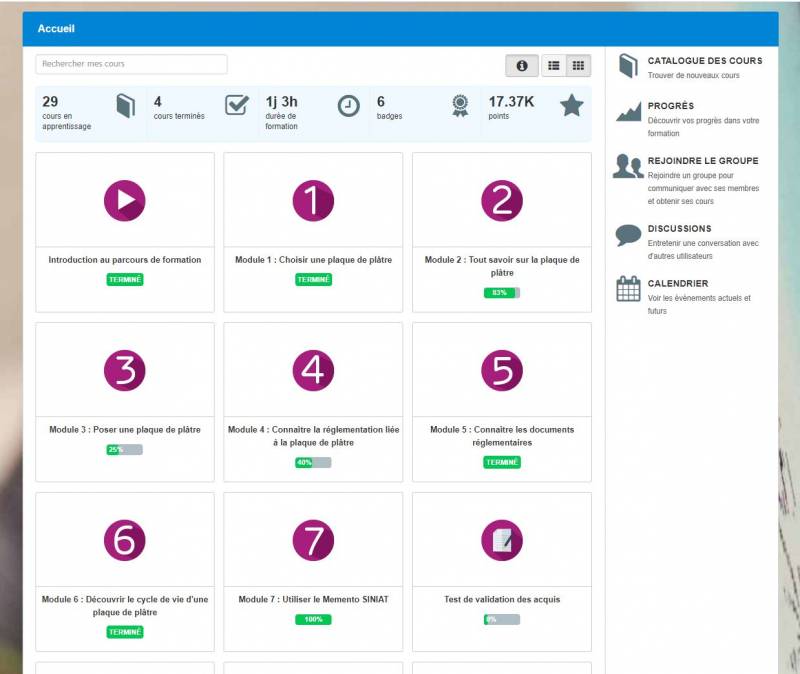
Task: Open the Progrès chart icon
Action: coord(628,111)
